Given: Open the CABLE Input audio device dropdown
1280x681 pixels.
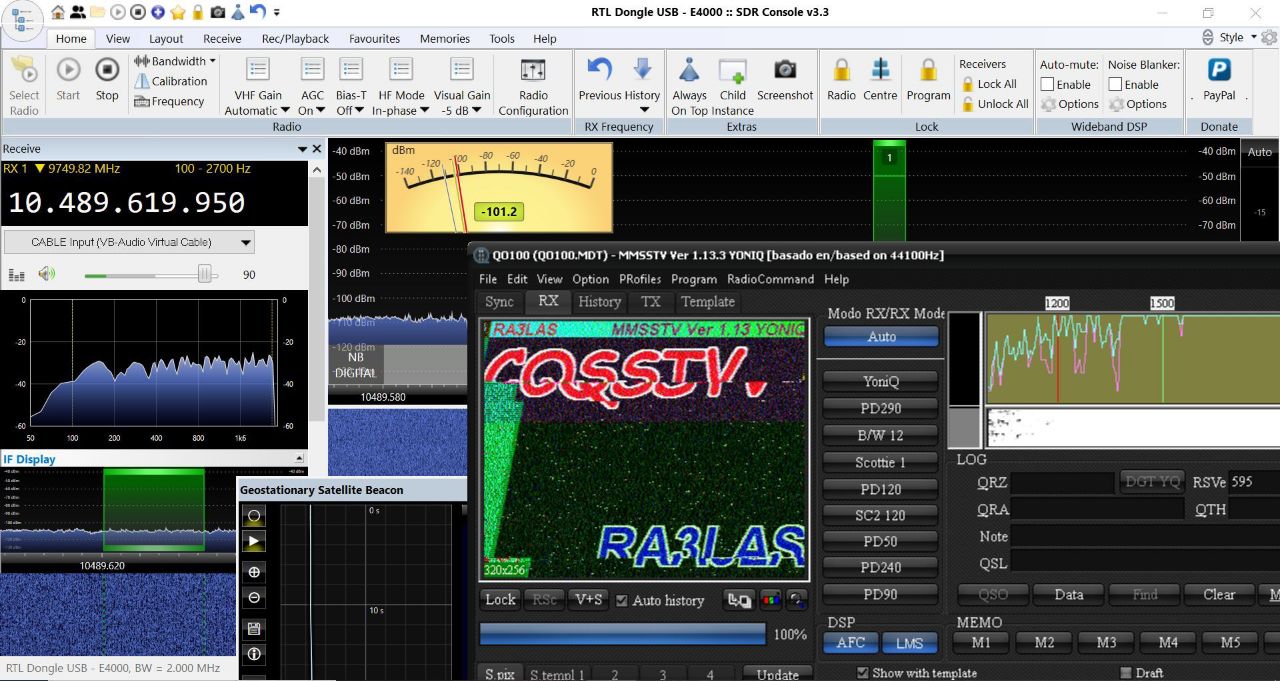Looking at the screenshot, I should [x=129, y=242].
